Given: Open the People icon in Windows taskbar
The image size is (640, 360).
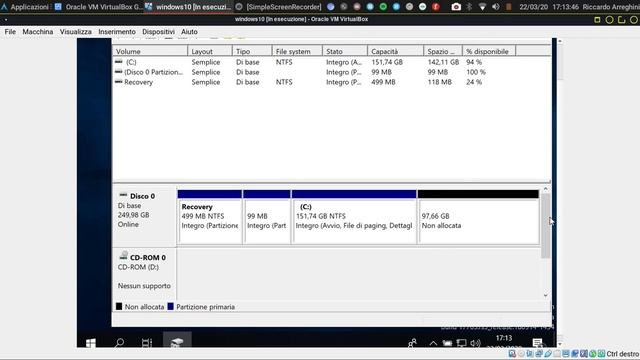Looking at the screenshot, I should 412,343.
